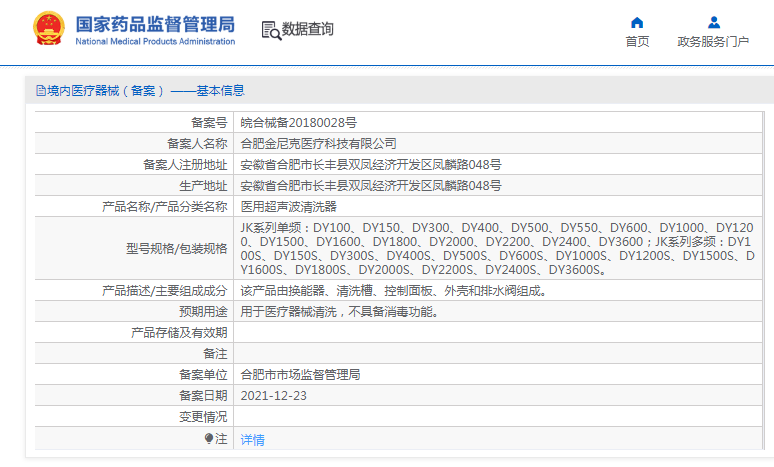The image size is (774, 467).
Task: Click the 备案人名称 row label
Action: 197,144
